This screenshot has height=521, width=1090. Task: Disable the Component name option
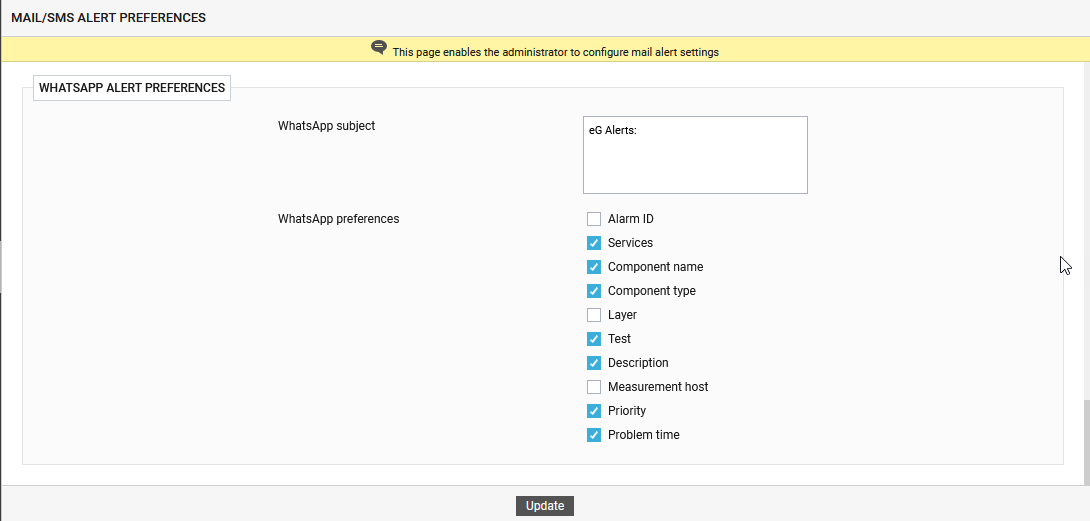point(594,267)
